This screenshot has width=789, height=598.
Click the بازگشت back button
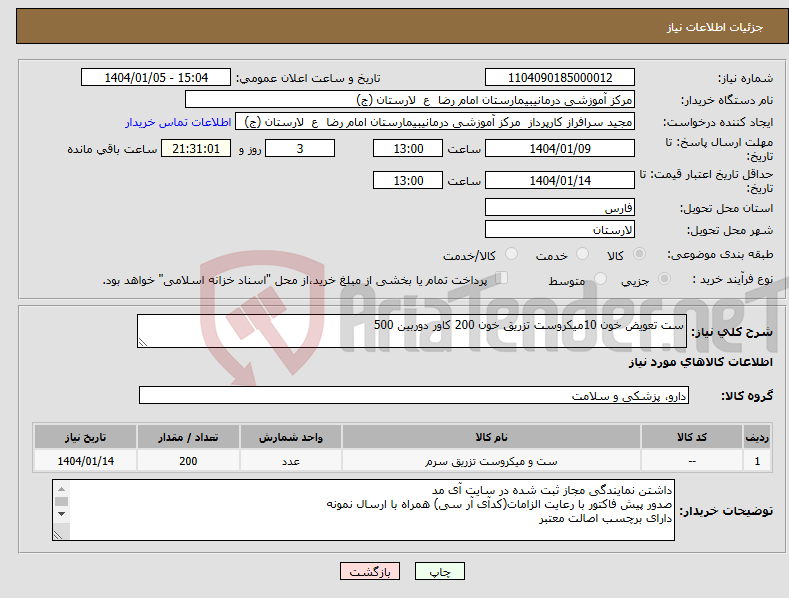[370, 572]
